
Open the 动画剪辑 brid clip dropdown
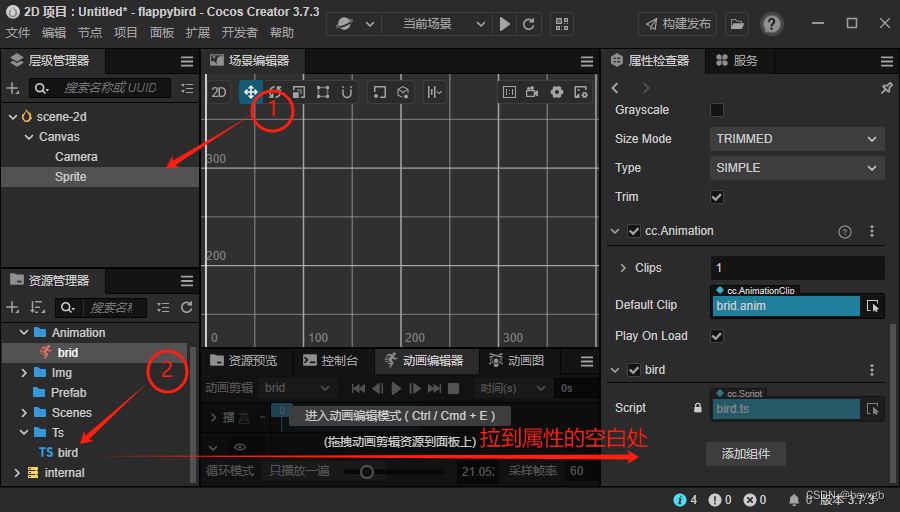click(297, 388)
